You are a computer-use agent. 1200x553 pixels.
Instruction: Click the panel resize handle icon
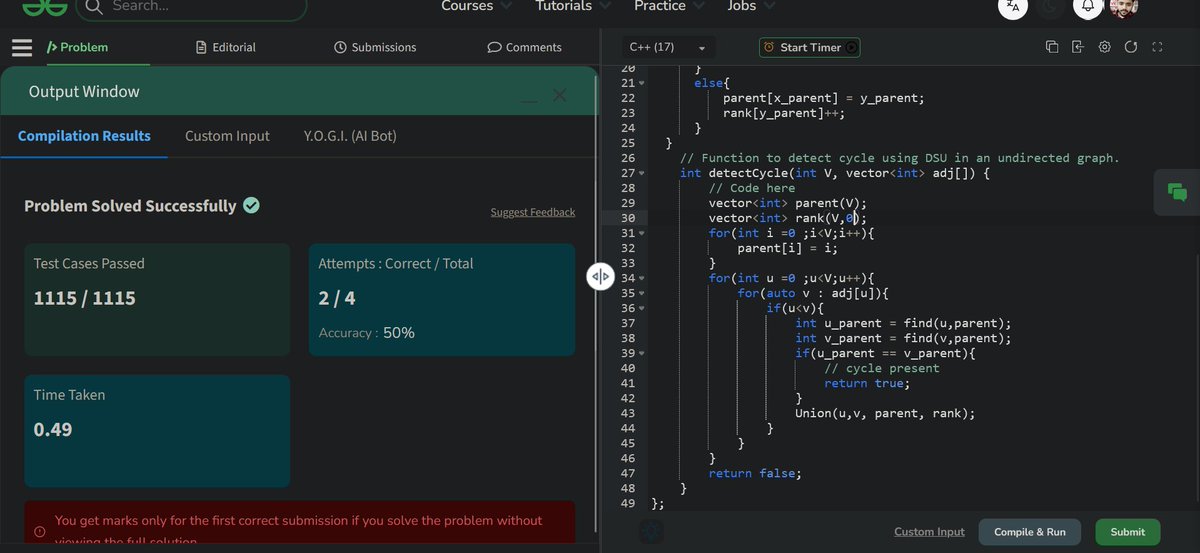600,277
